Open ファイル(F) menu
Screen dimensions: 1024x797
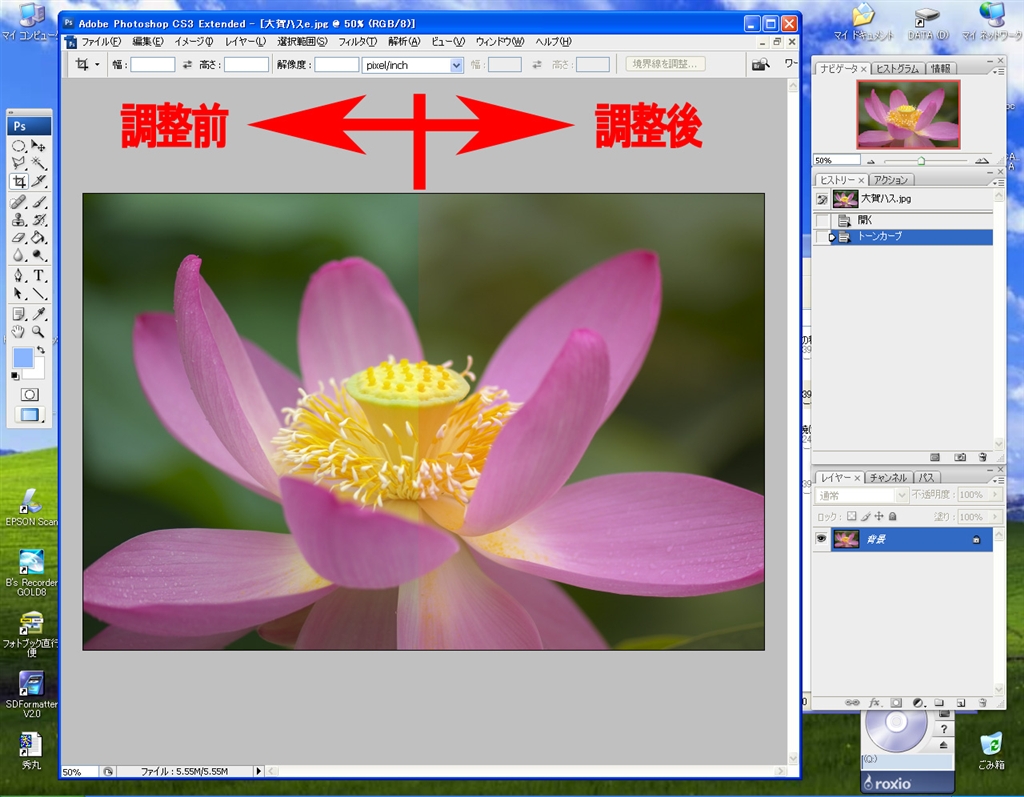coord(101,41)
